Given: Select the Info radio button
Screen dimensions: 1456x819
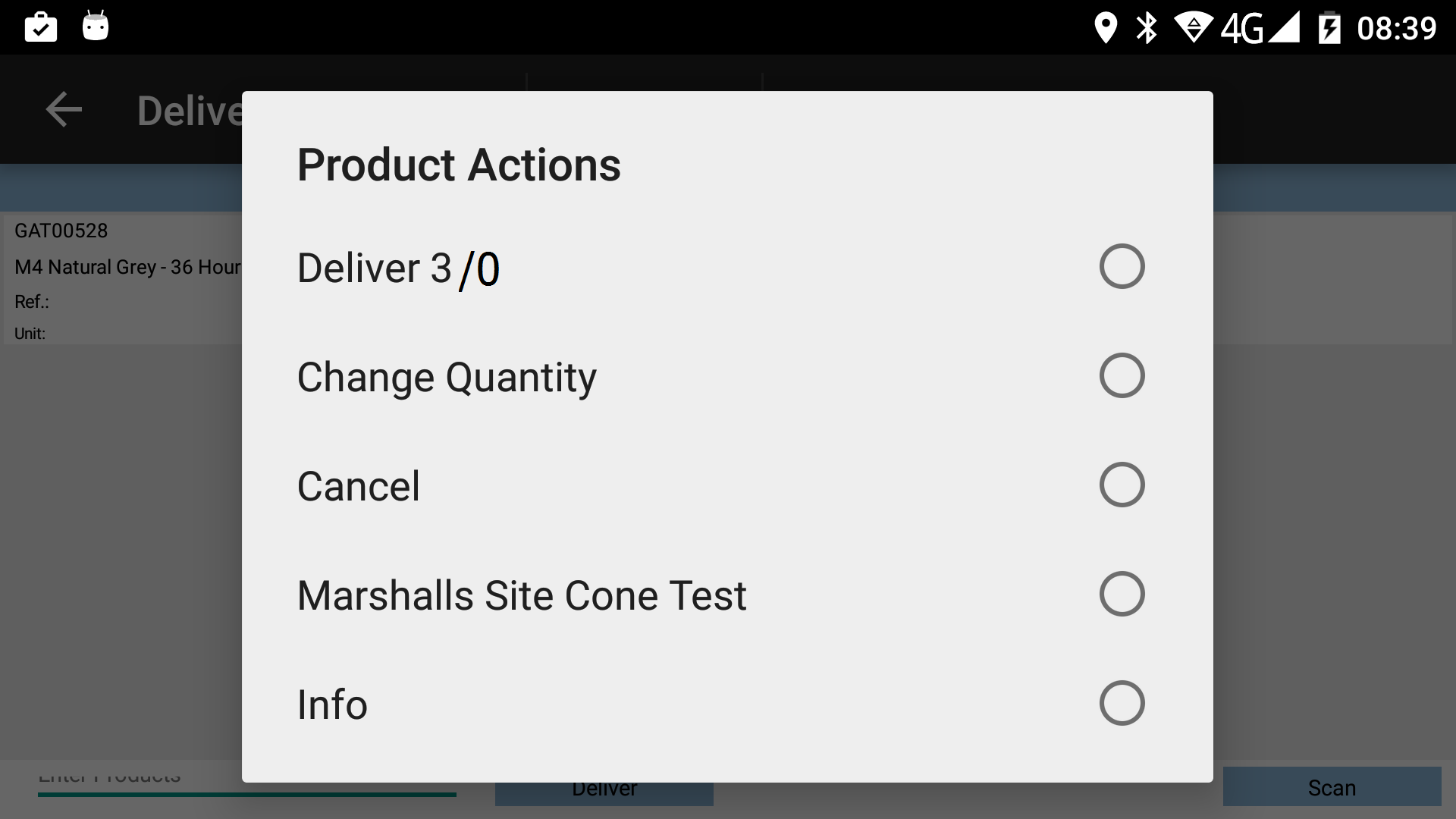Looking at the screenshot, I should pyautogui.click(x=1122, y=703).
